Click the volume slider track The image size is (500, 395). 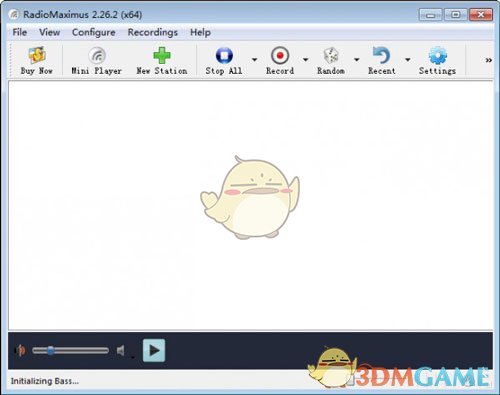pyautogui.click(x=70, y=350)
